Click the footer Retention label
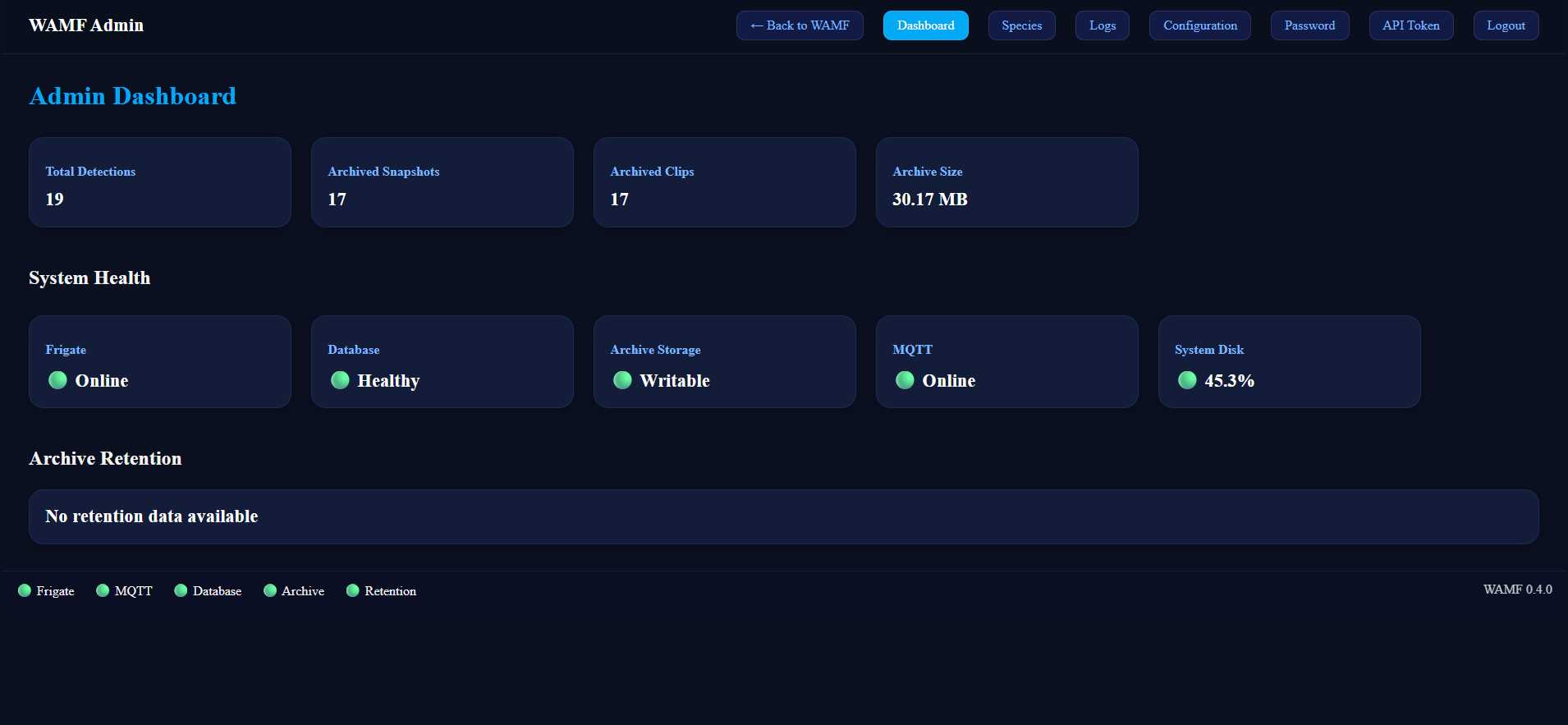 click(x=391, y=591)
